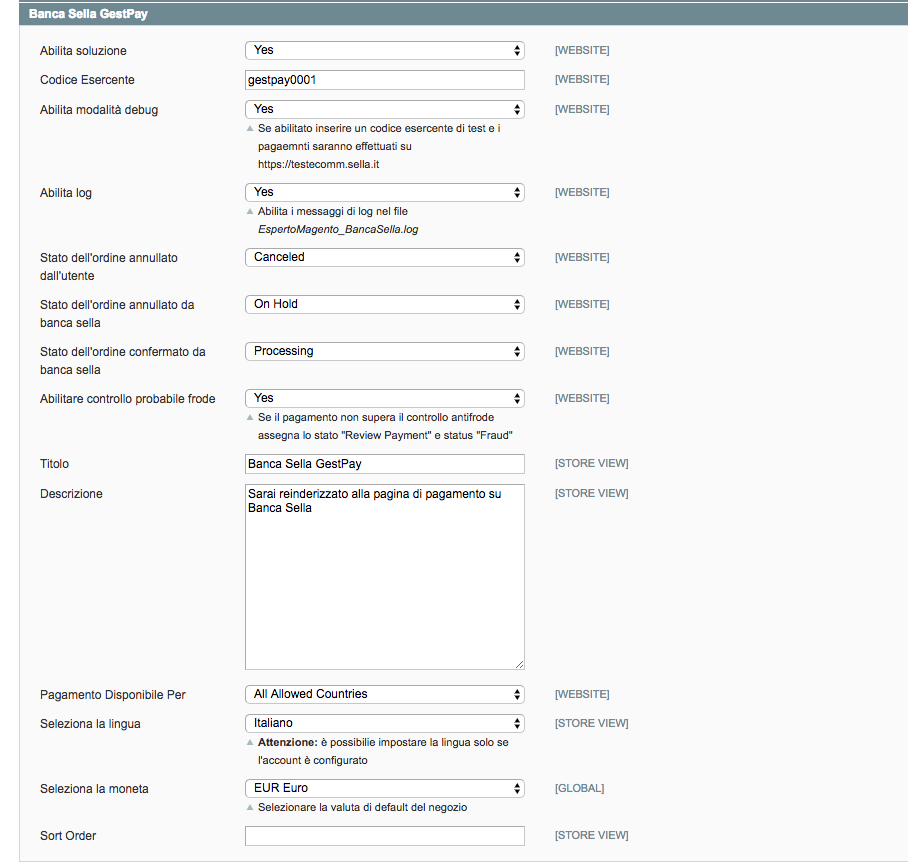908x864 pixels.
Task: Click [STORE VIEW] scope beside Descrizione
Action: (x=591, y=493)
